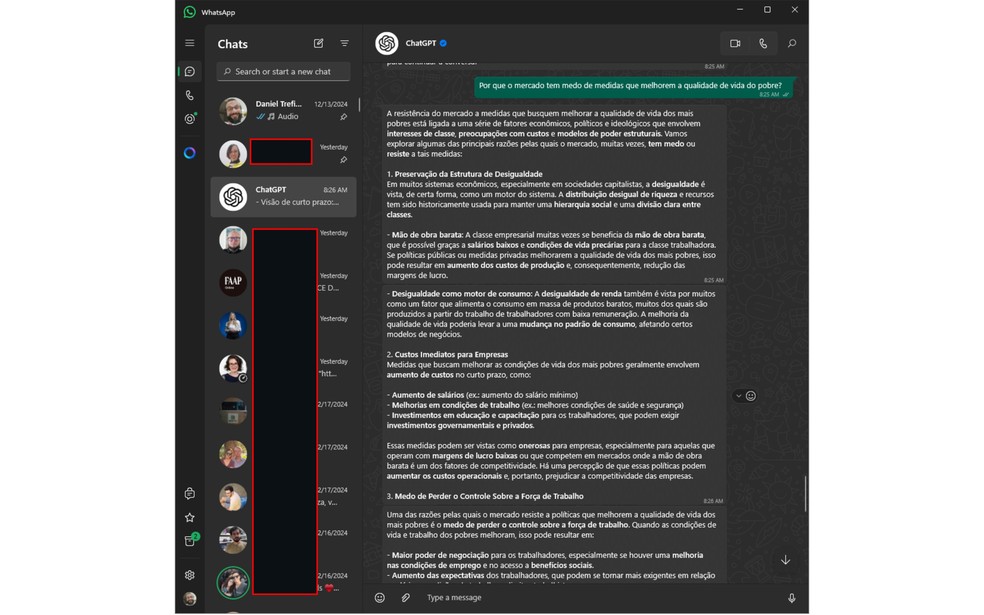Image resolution: width=984 pixels, height=615 pixels.
Task: Start a new chat with the pencil icon
Action: tap(318, 43)
